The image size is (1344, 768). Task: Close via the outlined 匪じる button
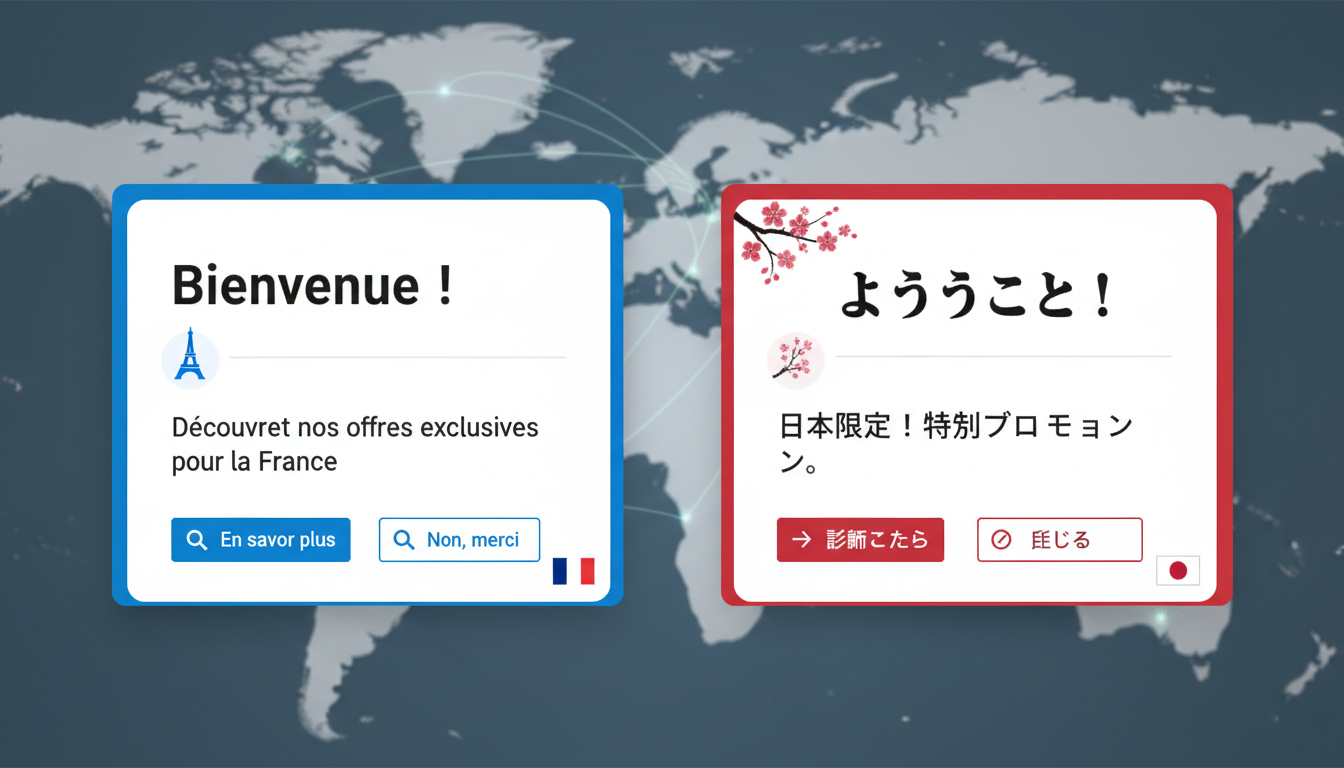click(x=1059, y=539)
